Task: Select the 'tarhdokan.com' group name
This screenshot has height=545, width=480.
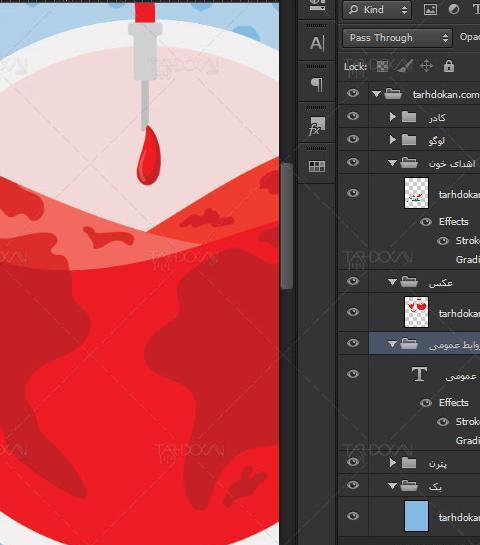Action: pyautogui.click(x=446, y=94)
